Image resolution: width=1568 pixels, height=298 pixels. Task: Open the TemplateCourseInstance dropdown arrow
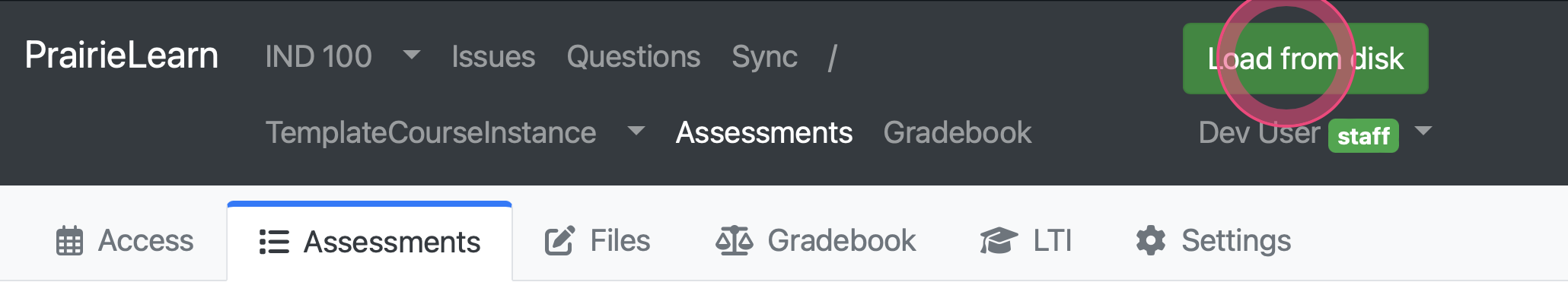tap(636, 131)
